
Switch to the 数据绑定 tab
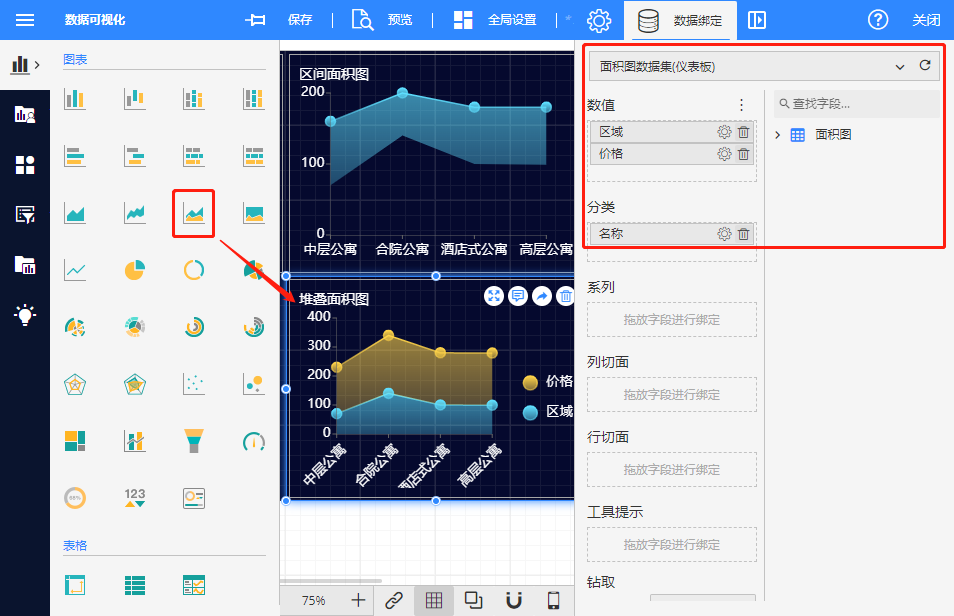click(680, 20)
